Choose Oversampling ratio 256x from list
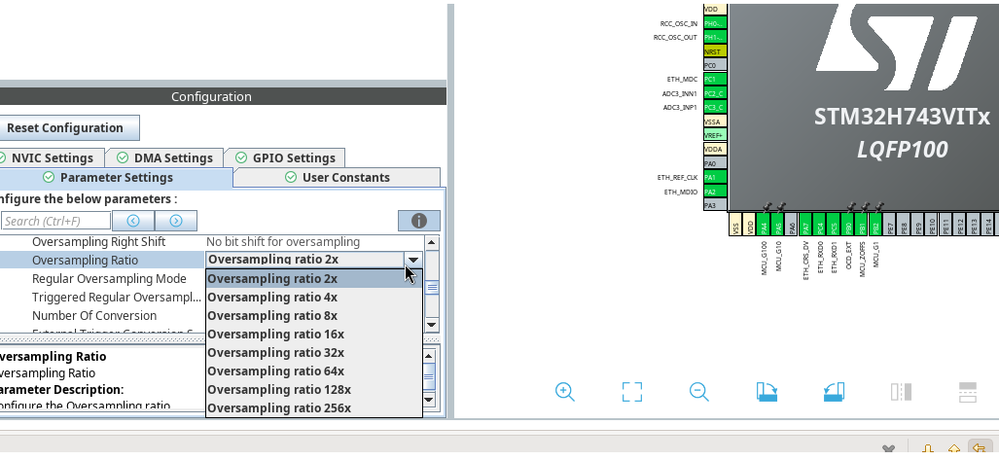 [313, 408]
